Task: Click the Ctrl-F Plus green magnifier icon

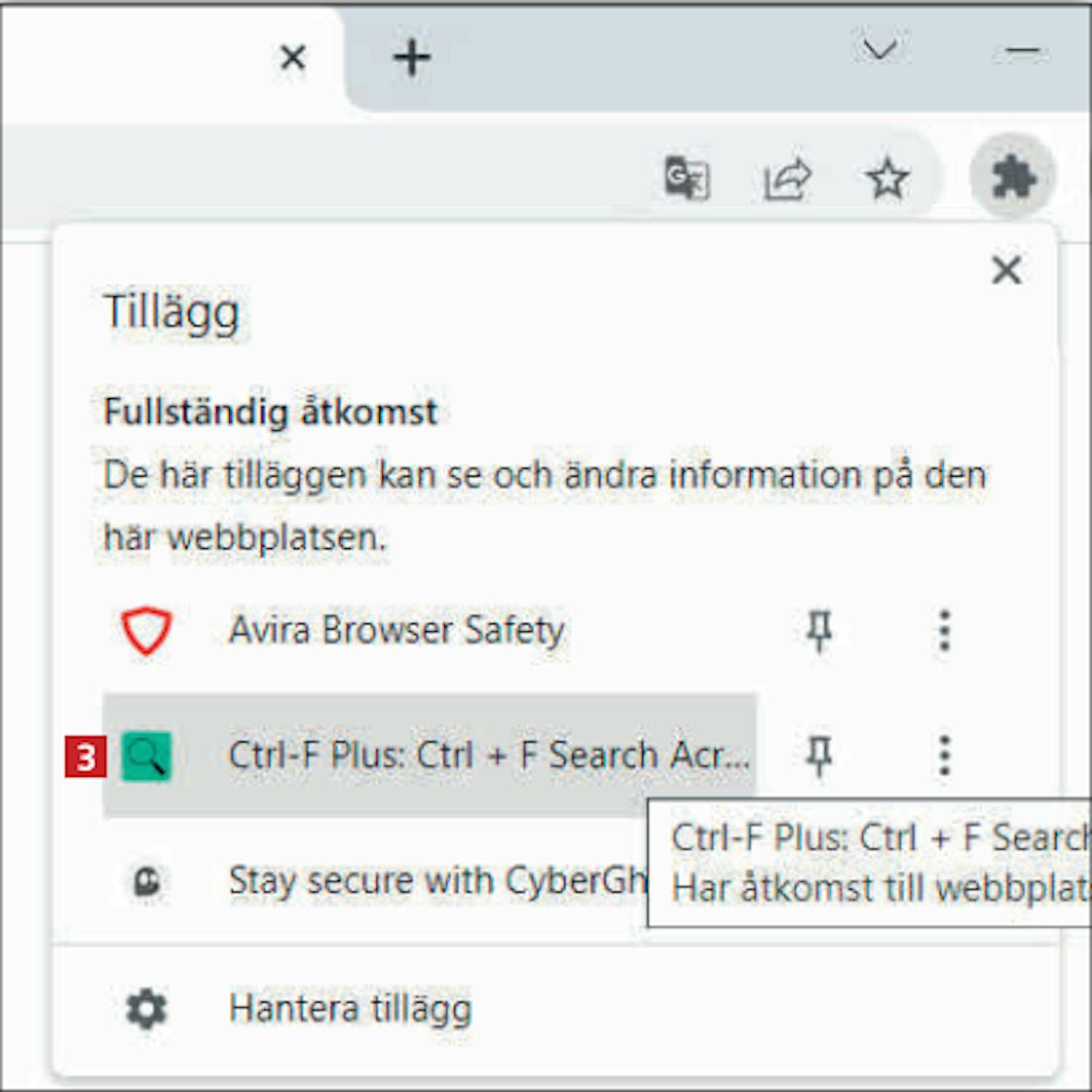Action: (146, 756)
